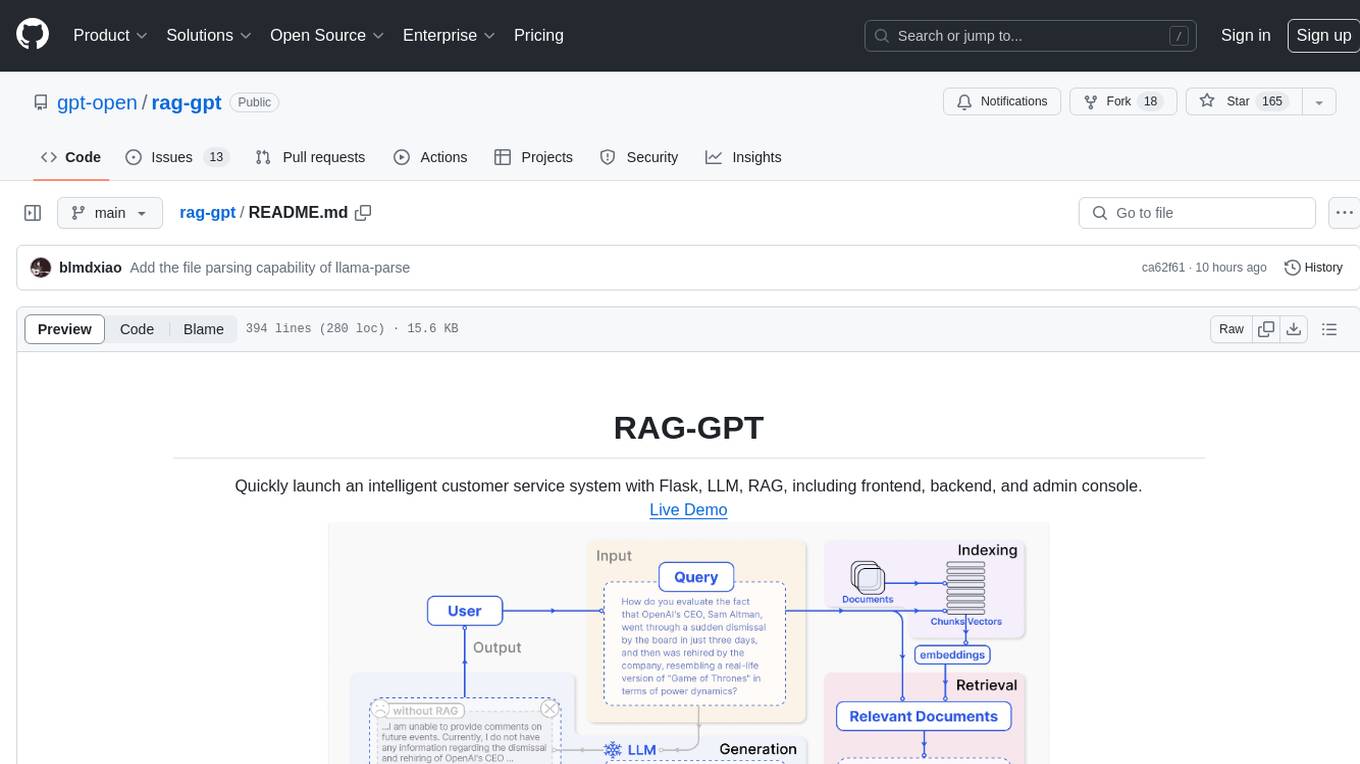
Task: Expand the Open Source menu
Action: pyautogui.click(x=327, y=35)
